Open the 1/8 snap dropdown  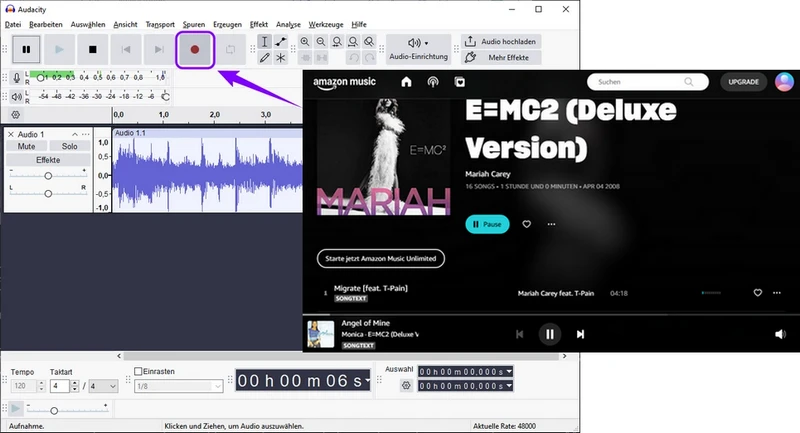(179, 386)
